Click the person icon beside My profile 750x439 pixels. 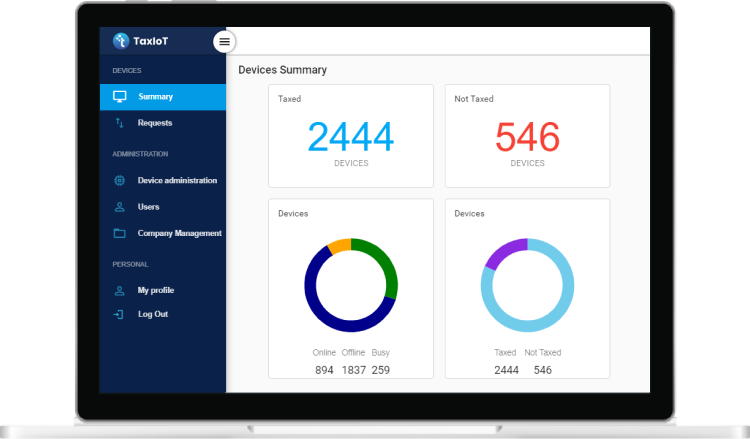[x=120, y=290]
